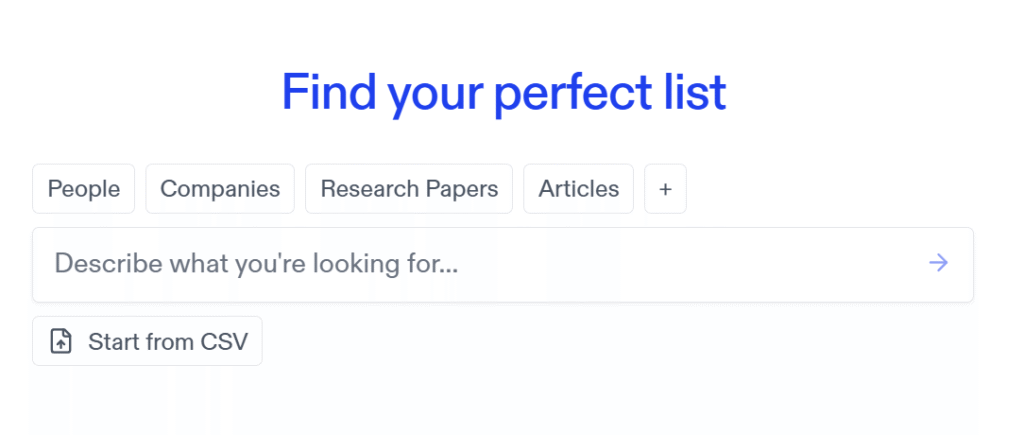Open the CSV import option

coord(147,342)
